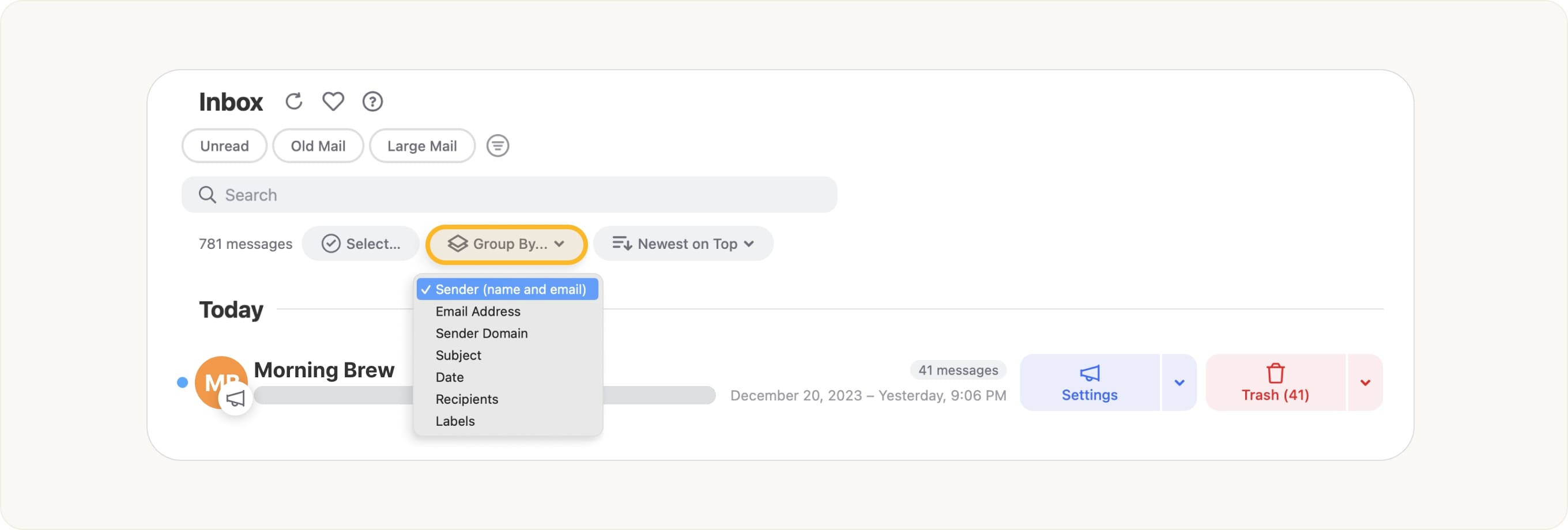Open the Trash button dropdown arrow
Screen dimensions: 1568x530
[1365, 383]
